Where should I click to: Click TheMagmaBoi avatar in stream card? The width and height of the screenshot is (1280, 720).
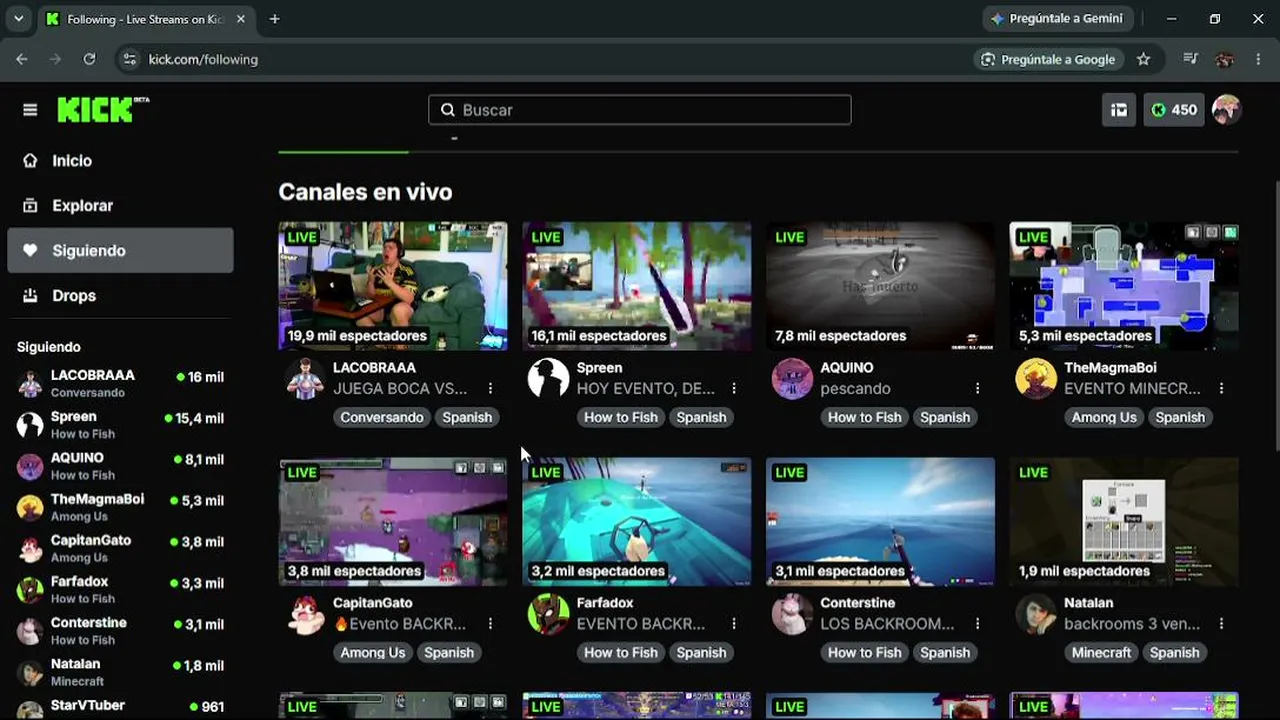pyautogui.click(x=1036, y=379)
